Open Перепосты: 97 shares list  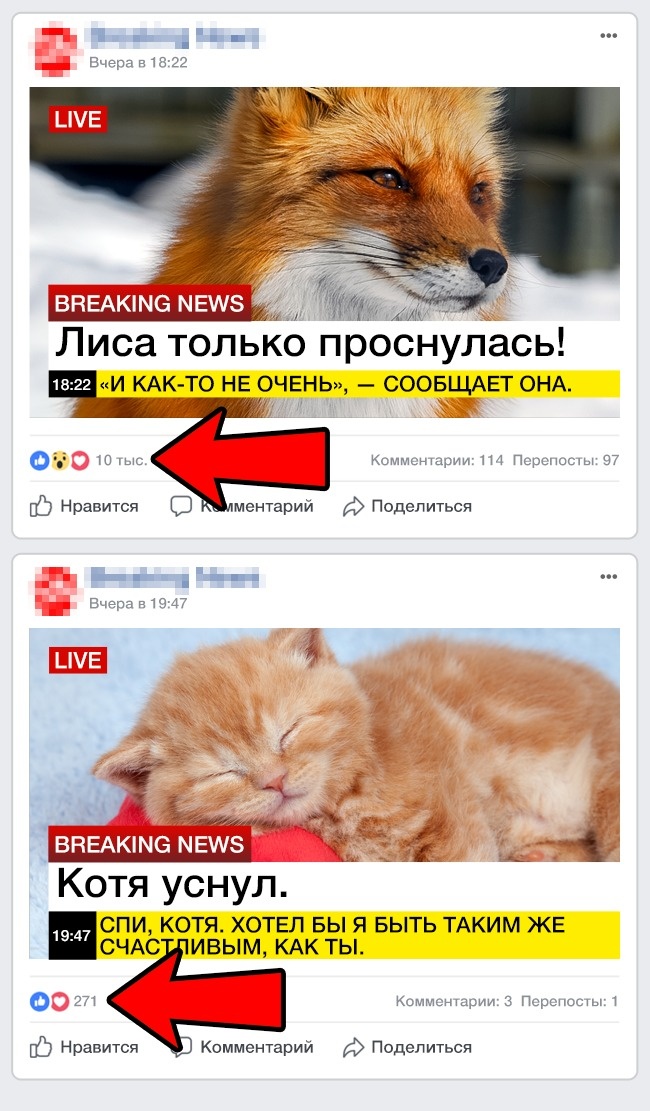(566, 461)
